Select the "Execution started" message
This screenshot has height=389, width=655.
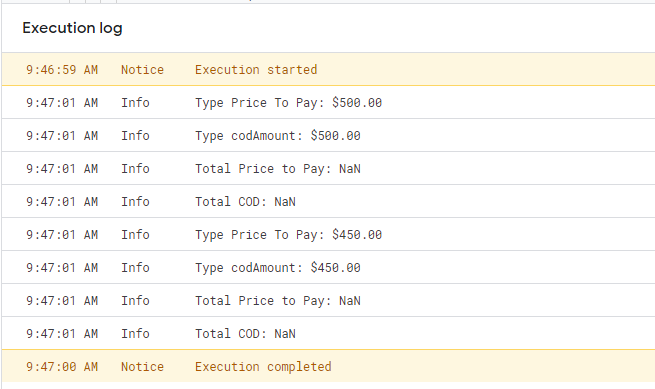click(256, 69)
